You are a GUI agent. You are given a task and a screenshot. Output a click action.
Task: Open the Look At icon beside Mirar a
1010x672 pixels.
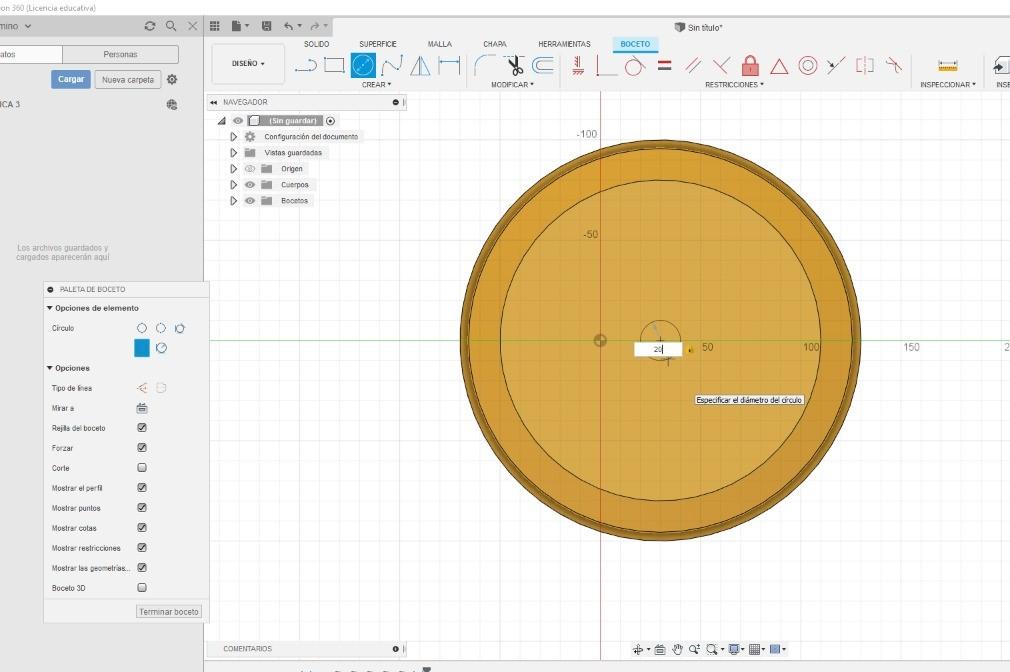(x=142, y=408)
